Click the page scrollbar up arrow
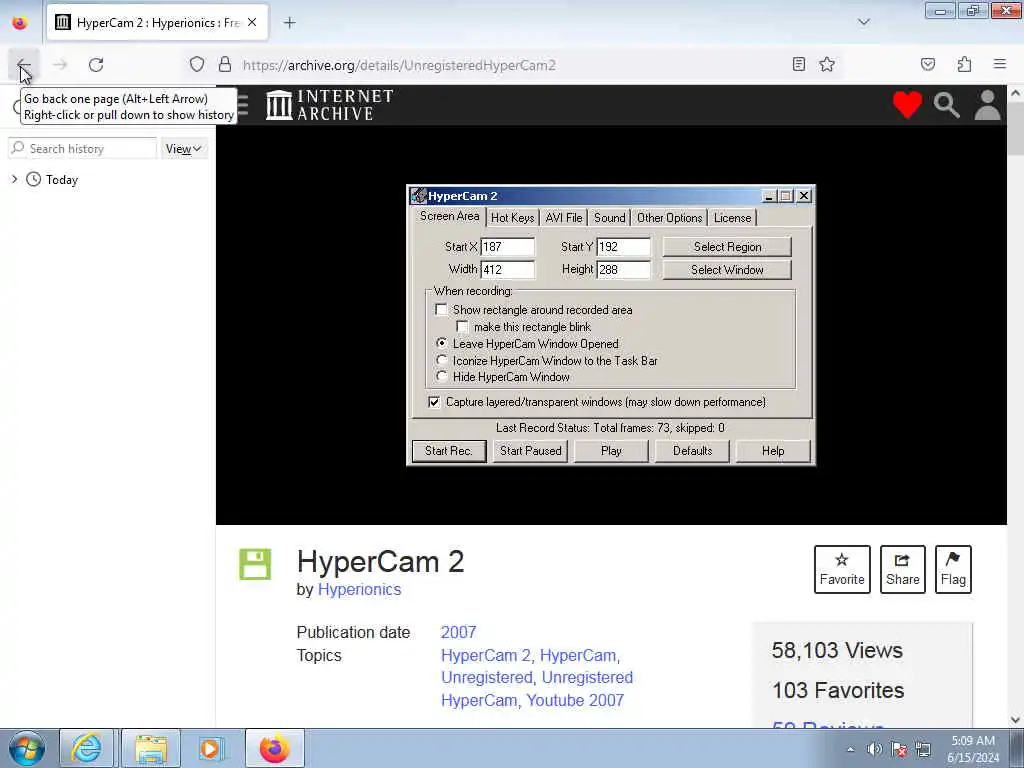This screenshot has height=768, width=1024. (x=1016, y=93)
